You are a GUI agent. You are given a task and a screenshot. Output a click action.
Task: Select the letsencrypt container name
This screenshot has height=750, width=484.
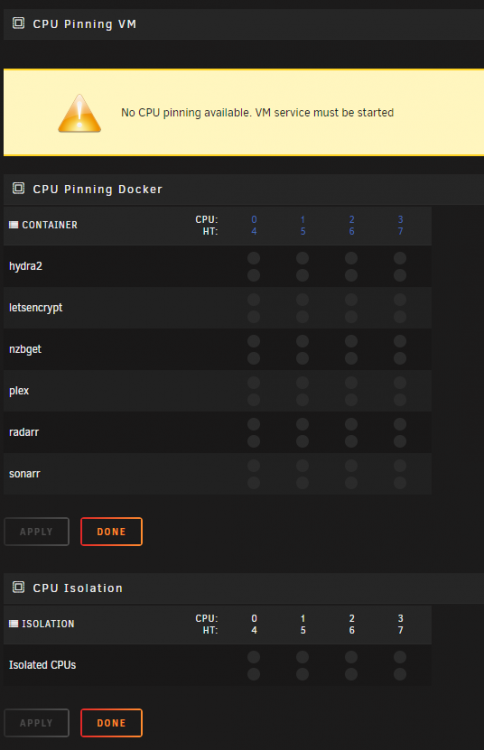[36, 308]
